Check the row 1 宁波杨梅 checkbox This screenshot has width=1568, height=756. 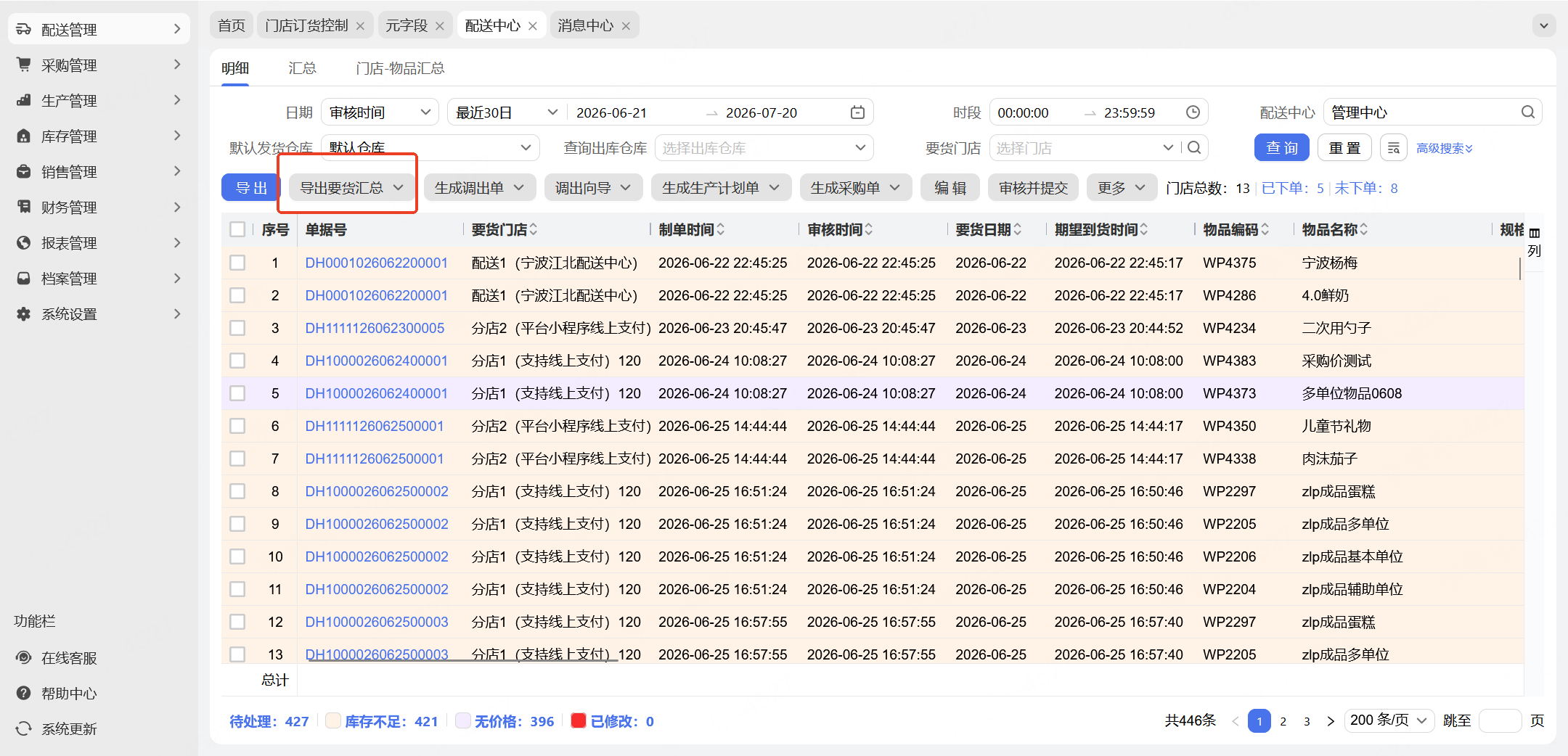point(237,263)
